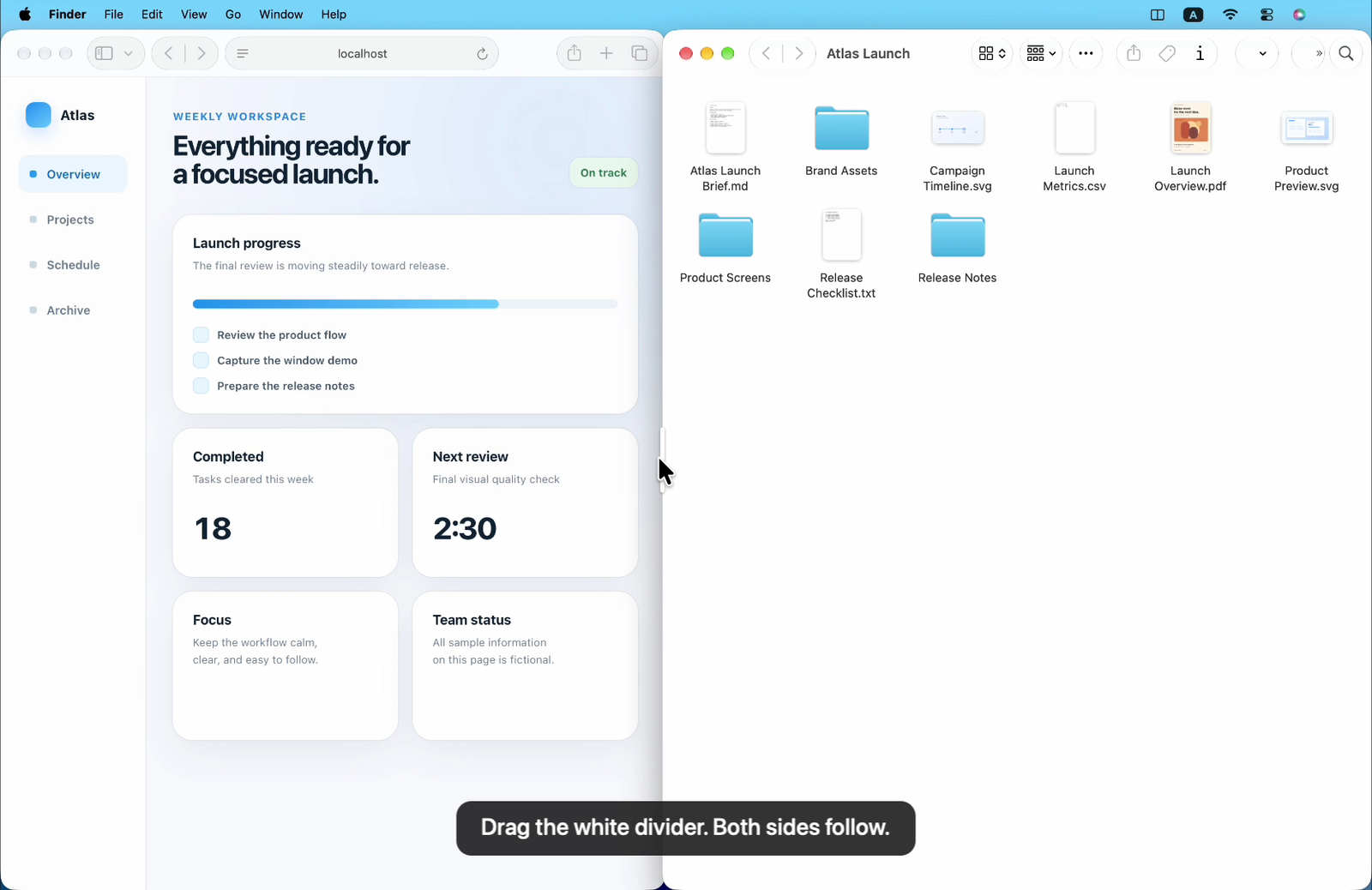Click the On track status badge
The height and width of the screenshot is (890, 1372).
(x=604, y=172)
